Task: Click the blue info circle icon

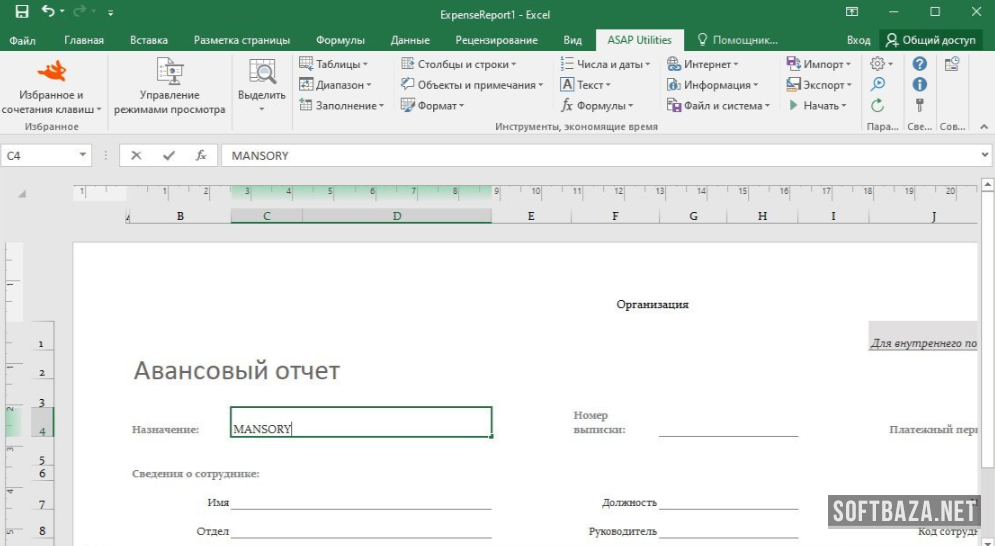Action: (x=920, y=85)
